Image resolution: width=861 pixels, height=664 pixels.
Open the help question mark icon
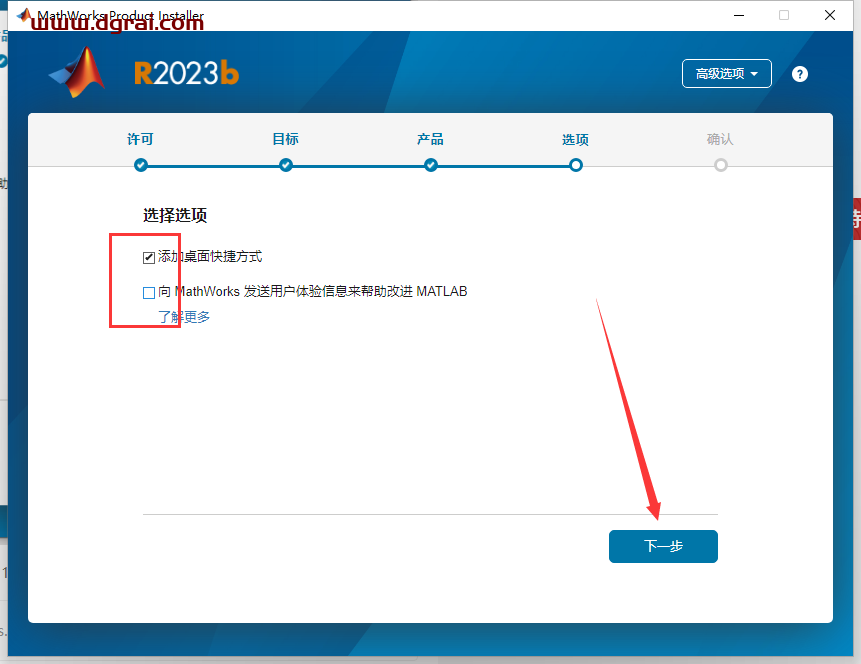tap(800, 74)
